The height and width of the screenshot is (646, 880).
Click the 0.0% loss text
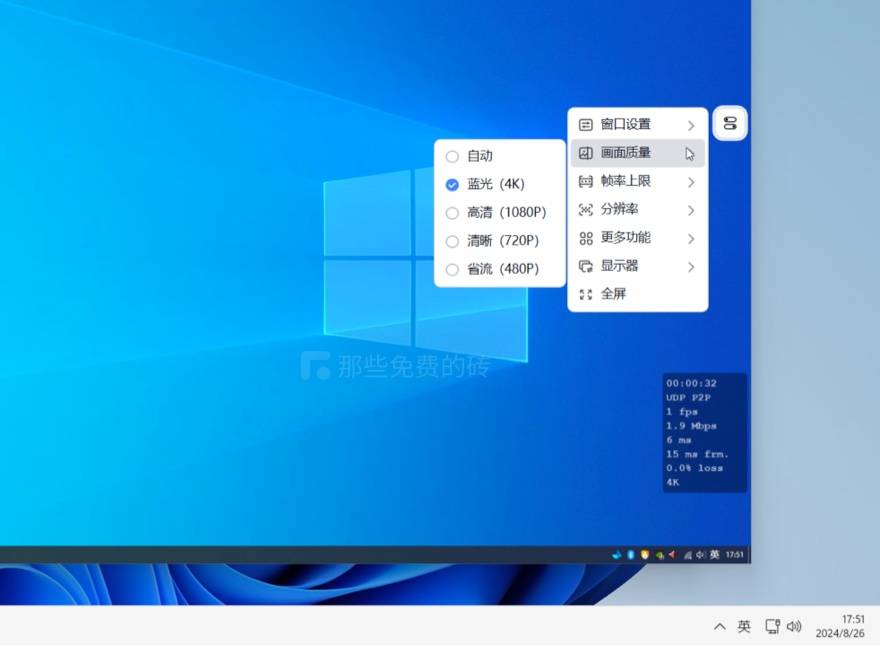(x=694, y=468)
